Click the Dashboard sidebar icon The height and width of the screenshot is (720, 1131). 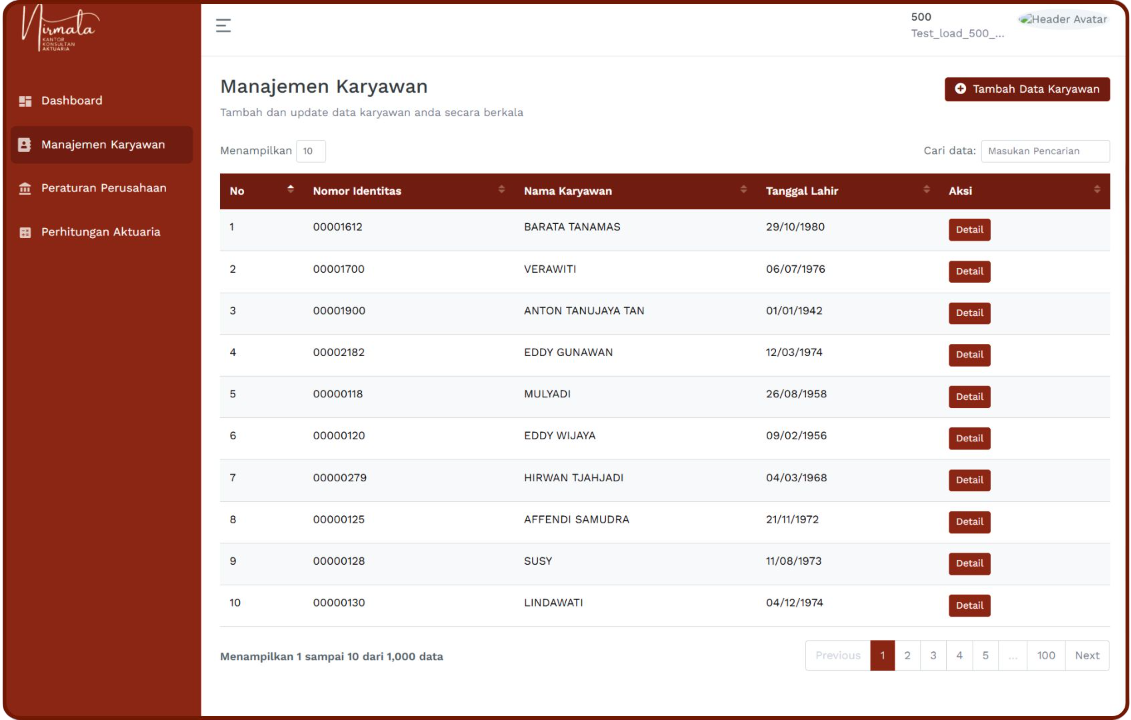tap(26, 101)
